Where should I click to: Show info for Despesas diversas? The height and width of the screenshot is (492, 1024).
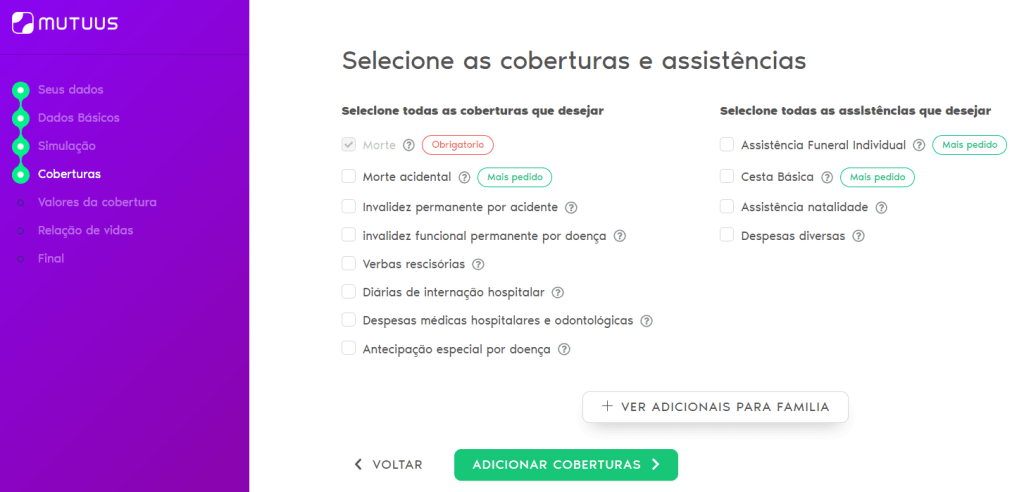(x=859, y=236)
